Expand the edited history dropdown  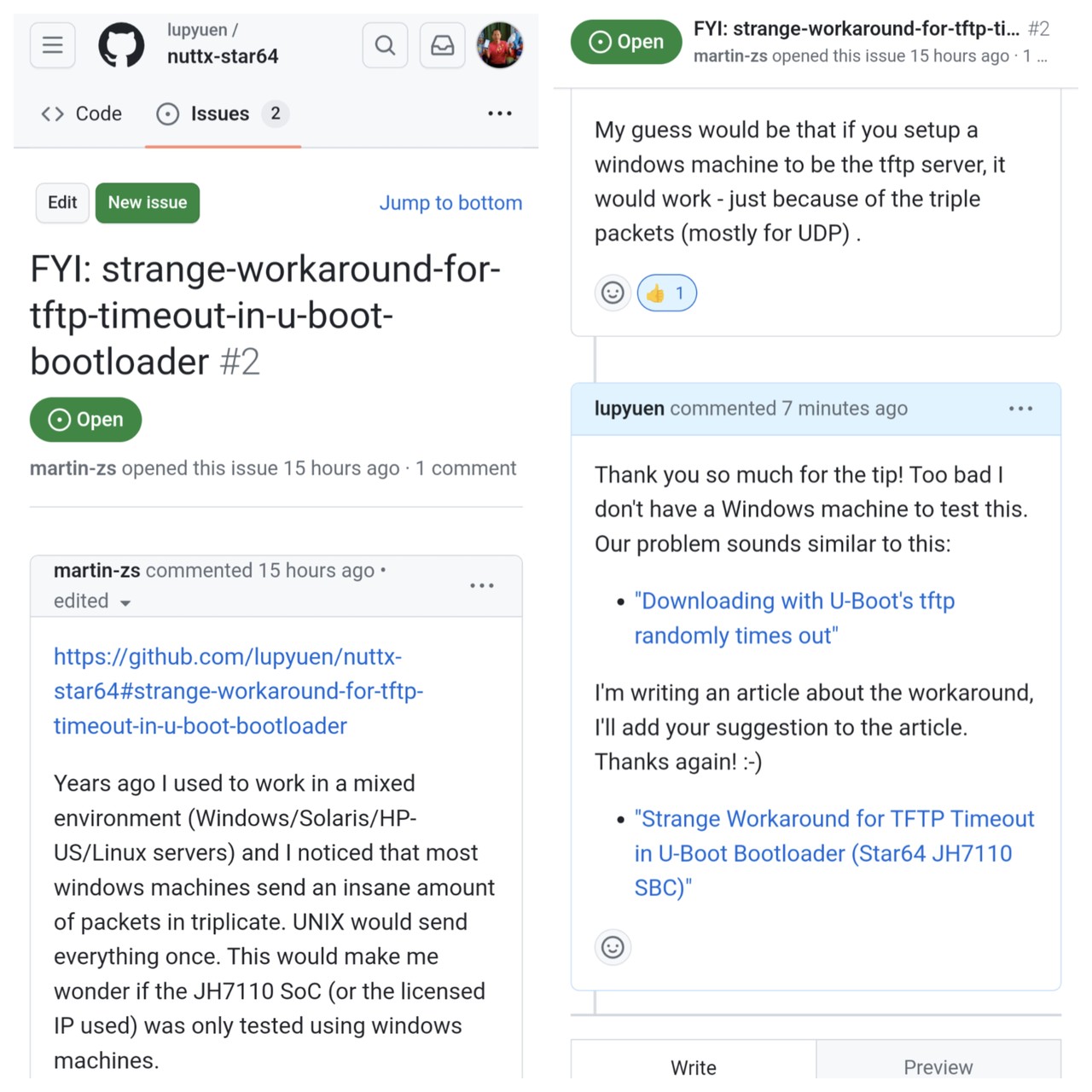92,601
